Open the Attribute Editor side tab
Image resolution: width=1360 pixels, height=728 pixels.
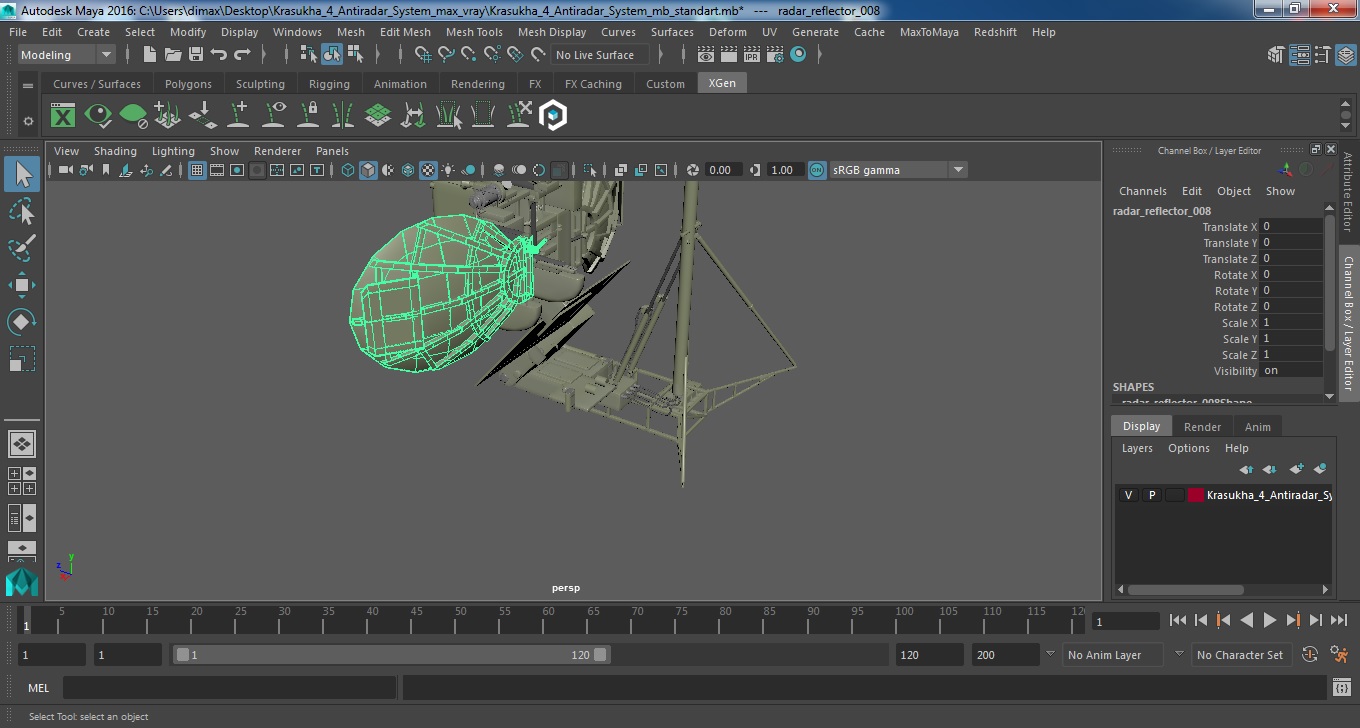1348,192
